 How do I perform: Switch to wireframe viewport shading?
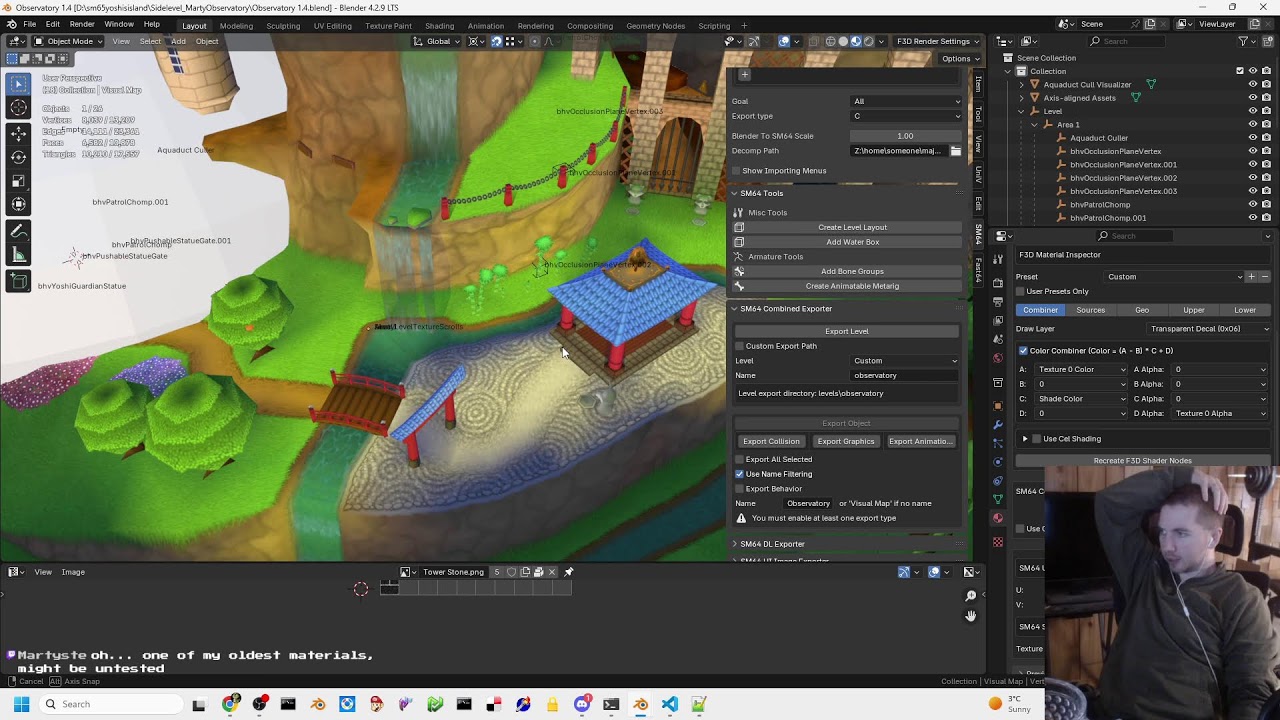point(830,41)
